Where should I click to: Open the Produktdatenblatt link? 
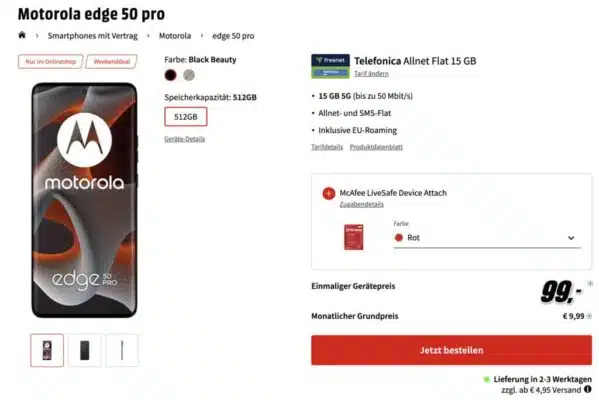point(376,147)
